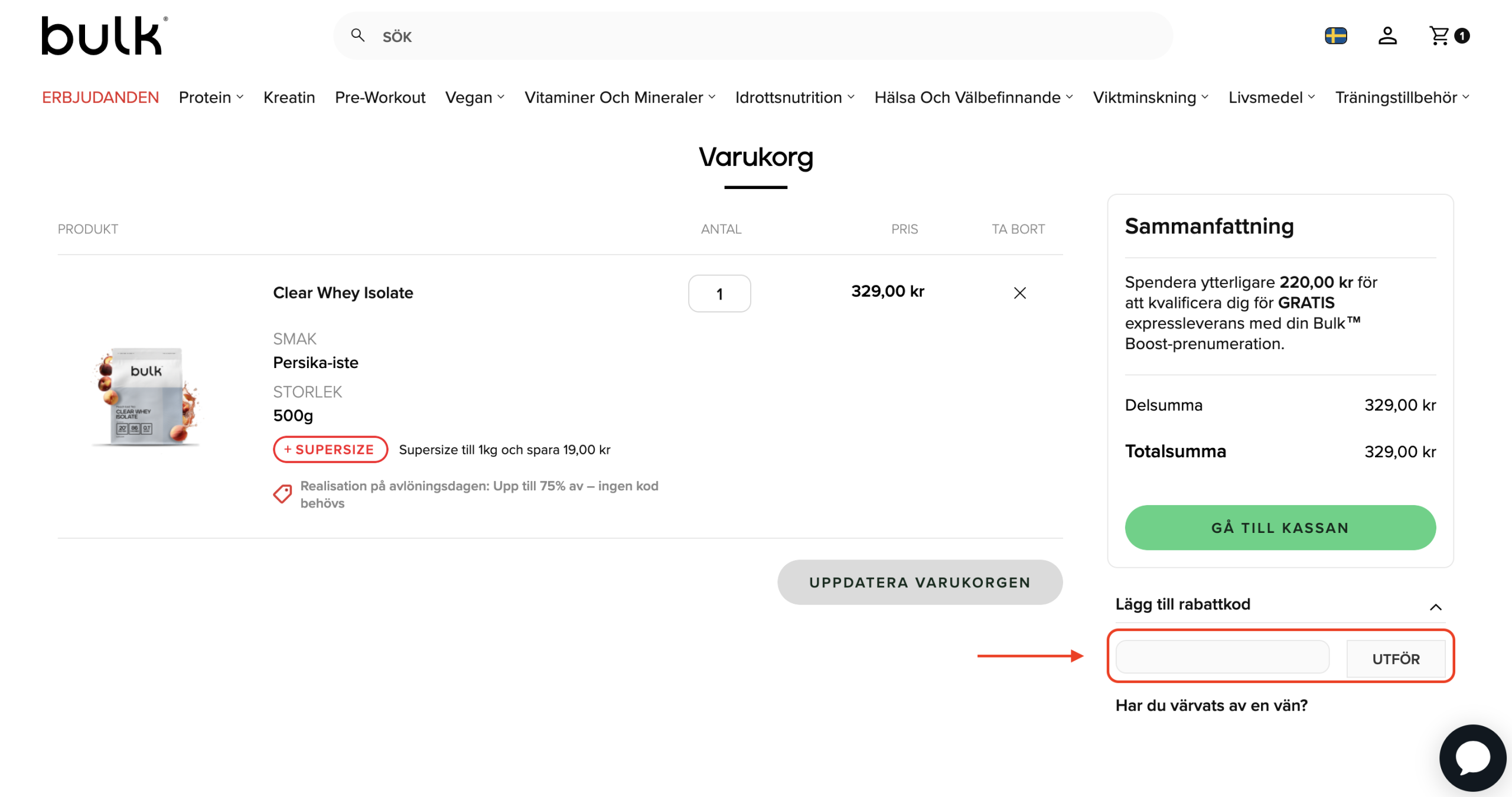
Task: Open the chat bubble widget
Action: click(x=1473, y=758)
